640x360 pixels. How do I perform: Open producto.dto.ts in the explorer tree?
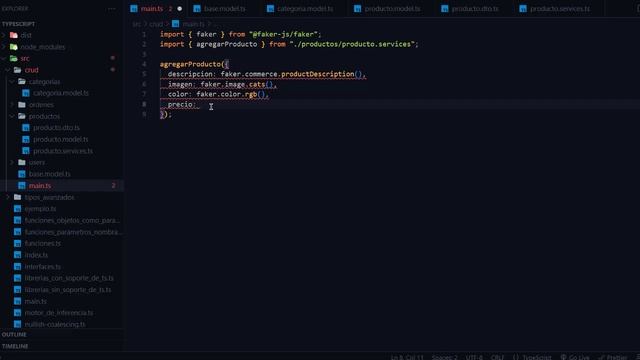click(56, 128)
